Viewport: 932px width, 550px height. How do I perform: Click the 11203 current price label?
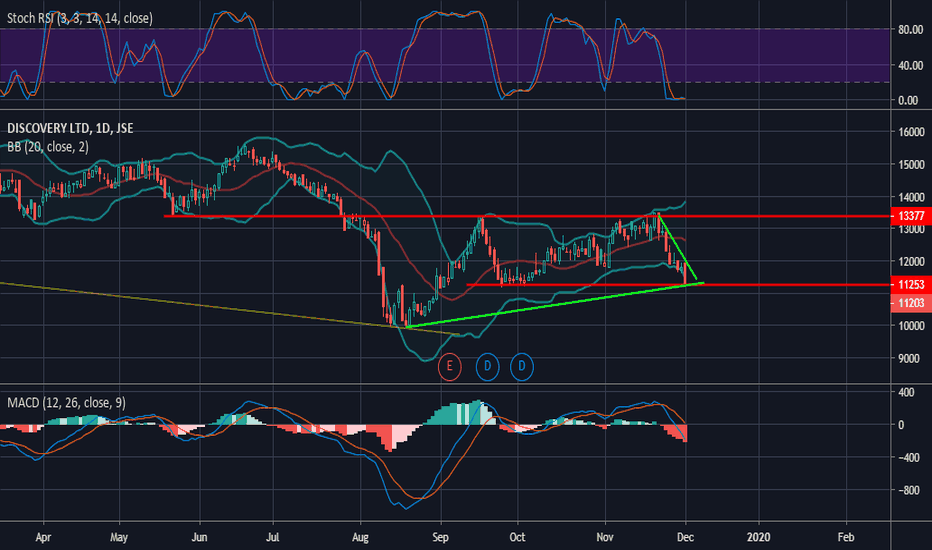pos(911,303)
